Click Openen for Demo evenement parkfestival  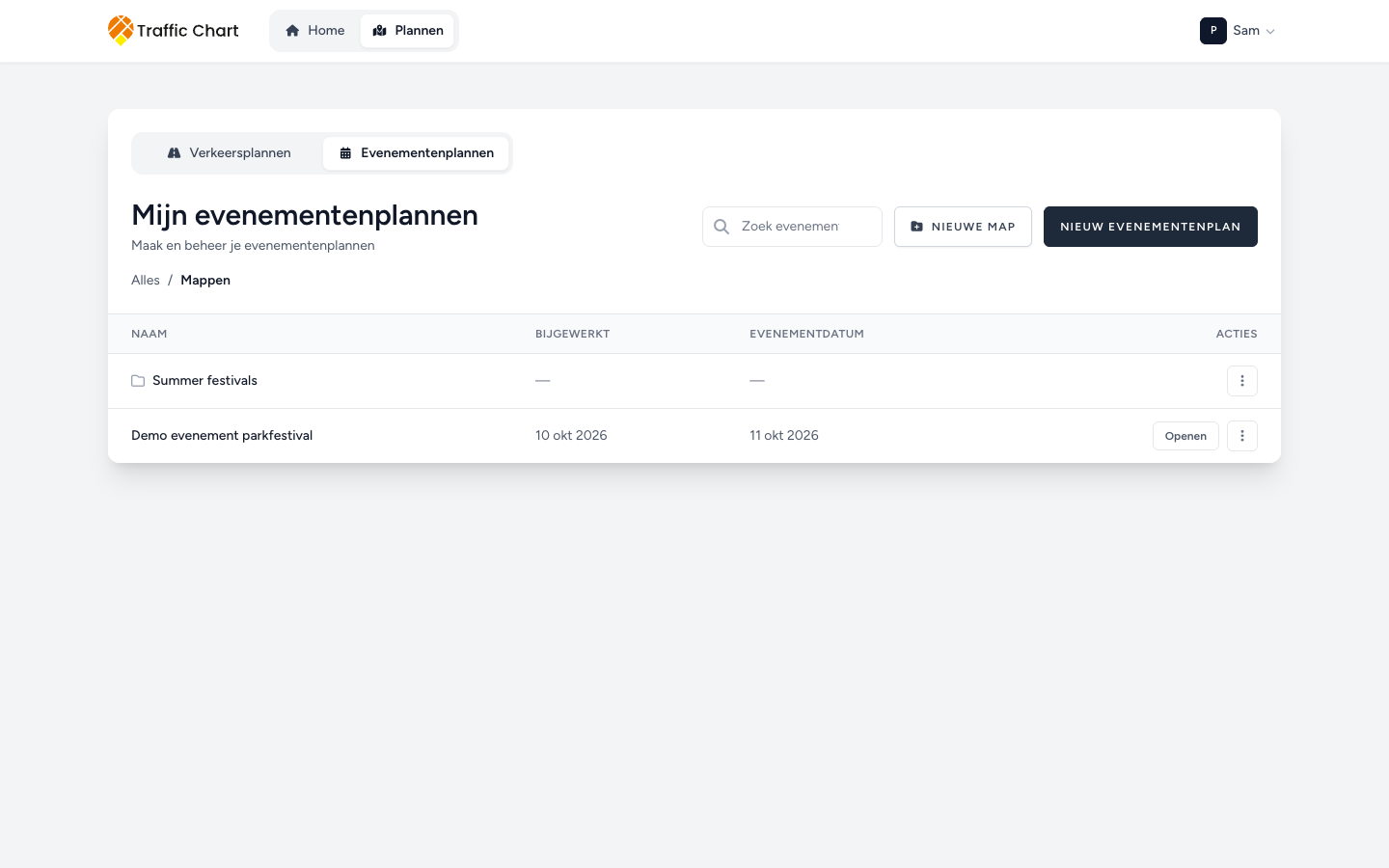coord(1185,436)
